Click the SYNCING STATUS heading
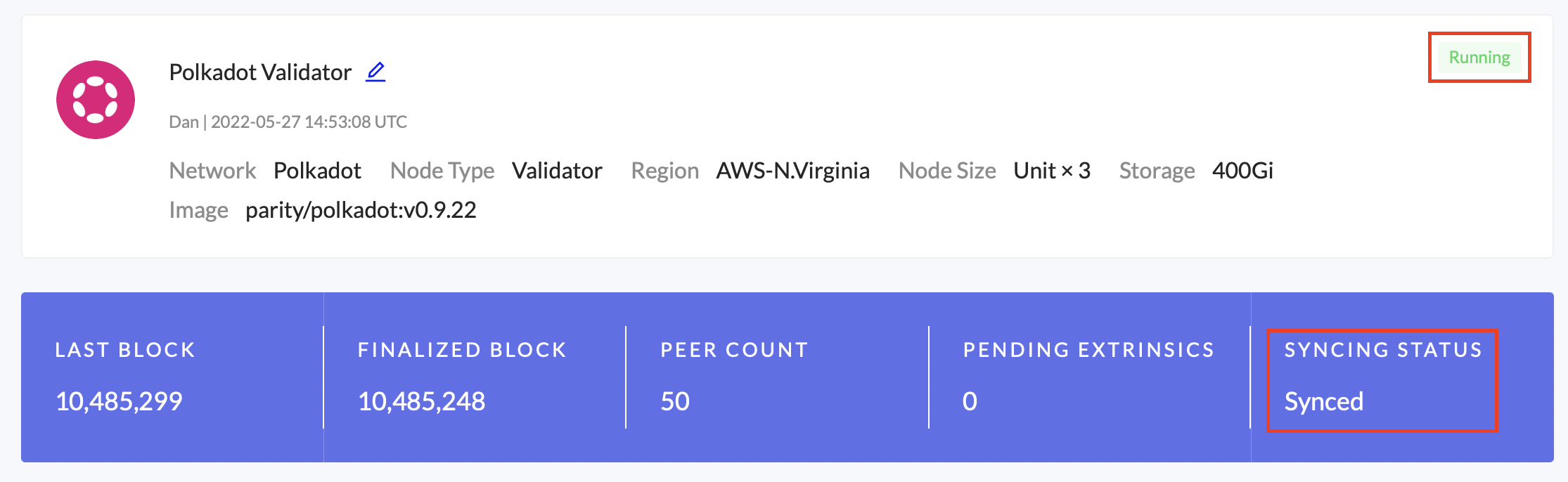Image resolution: width=1568 pixels, height=482 pixels. coord(1382,350)
